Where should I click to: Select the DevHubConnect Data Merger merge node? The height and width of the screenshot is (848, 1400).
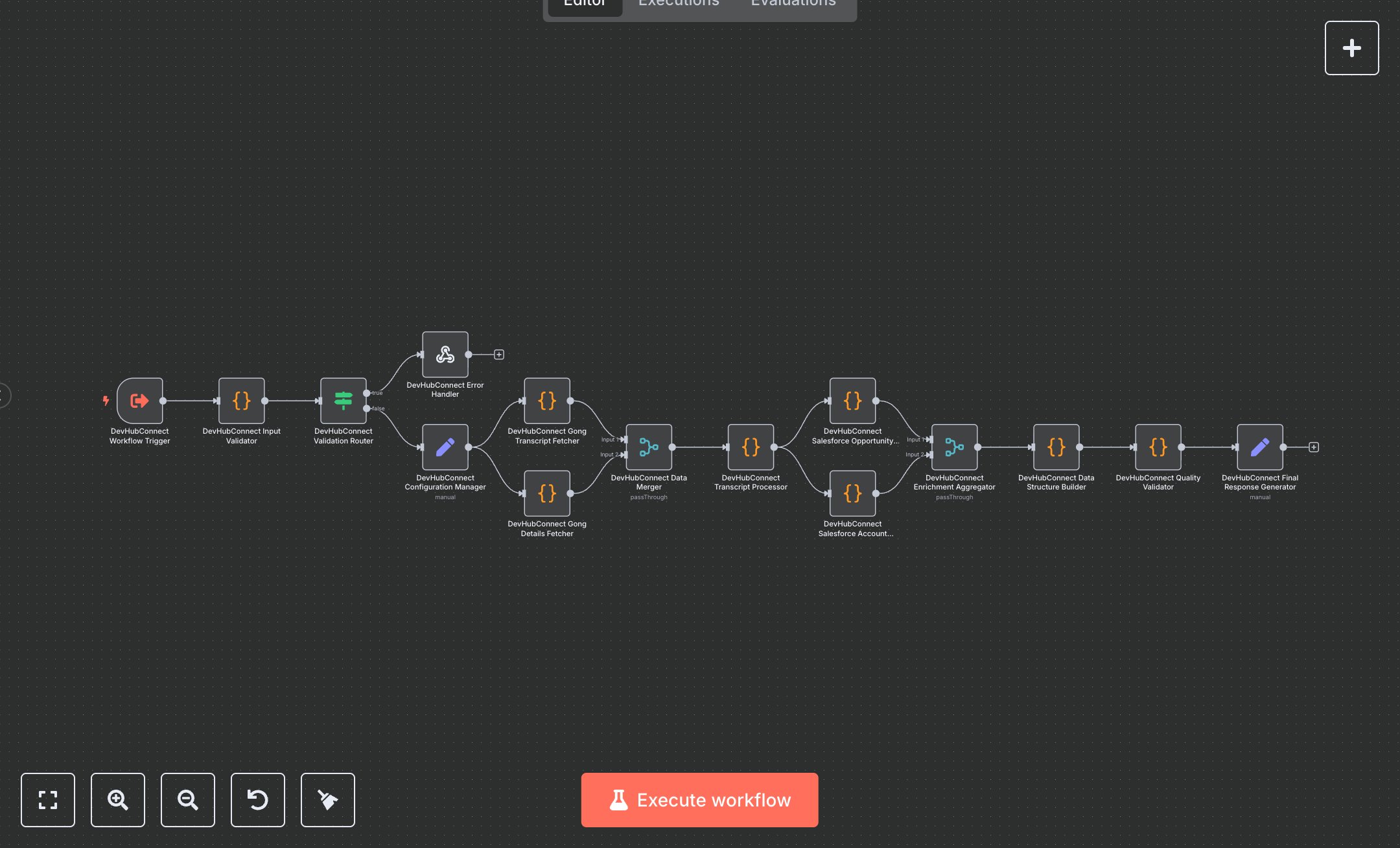coord(648,447)
